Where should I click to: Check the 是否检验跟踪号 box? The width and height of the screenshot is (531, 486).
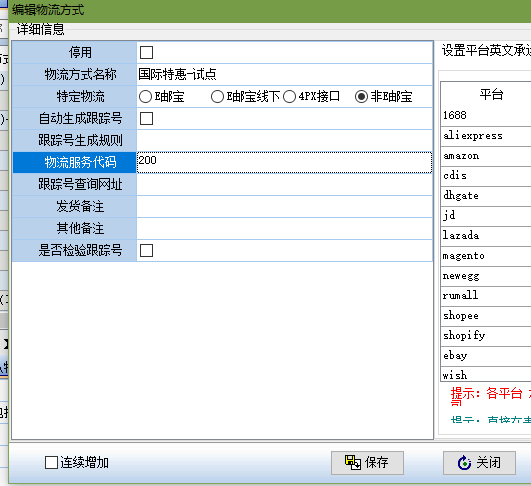(x=146, y=251)
